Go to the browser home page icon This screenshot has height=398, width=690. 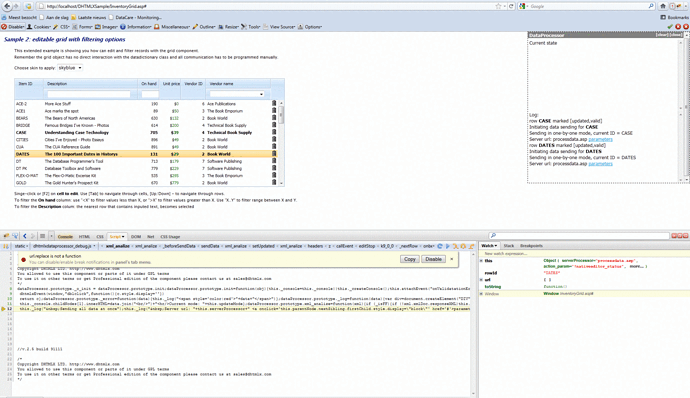pos(663,6)
